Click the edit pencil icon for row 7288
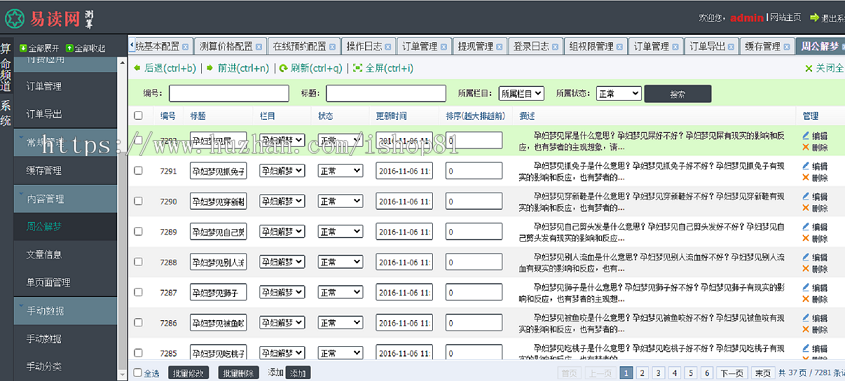Viewport: 845px width, 381px height. click(806, 257)
